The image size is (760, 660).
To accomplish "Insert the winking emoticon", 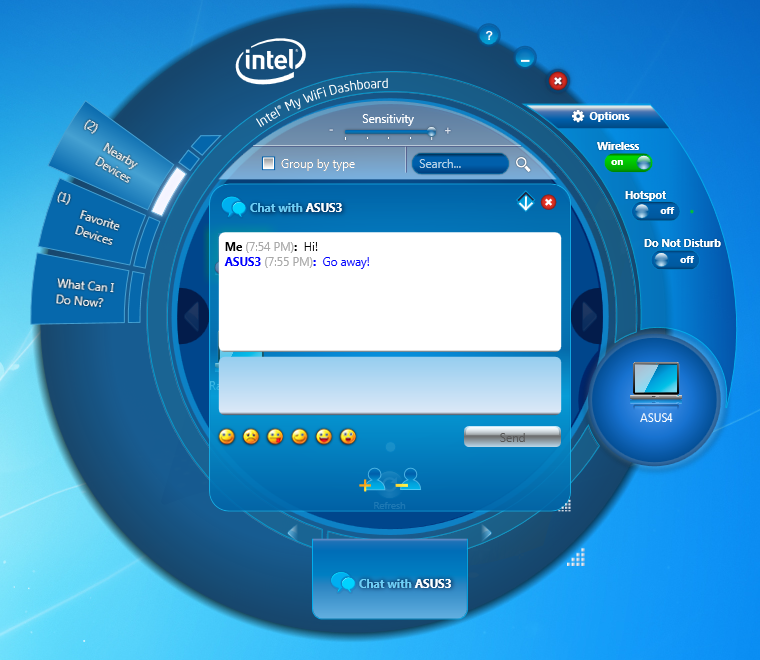I will pyautogui.click(x=300, y=437).
